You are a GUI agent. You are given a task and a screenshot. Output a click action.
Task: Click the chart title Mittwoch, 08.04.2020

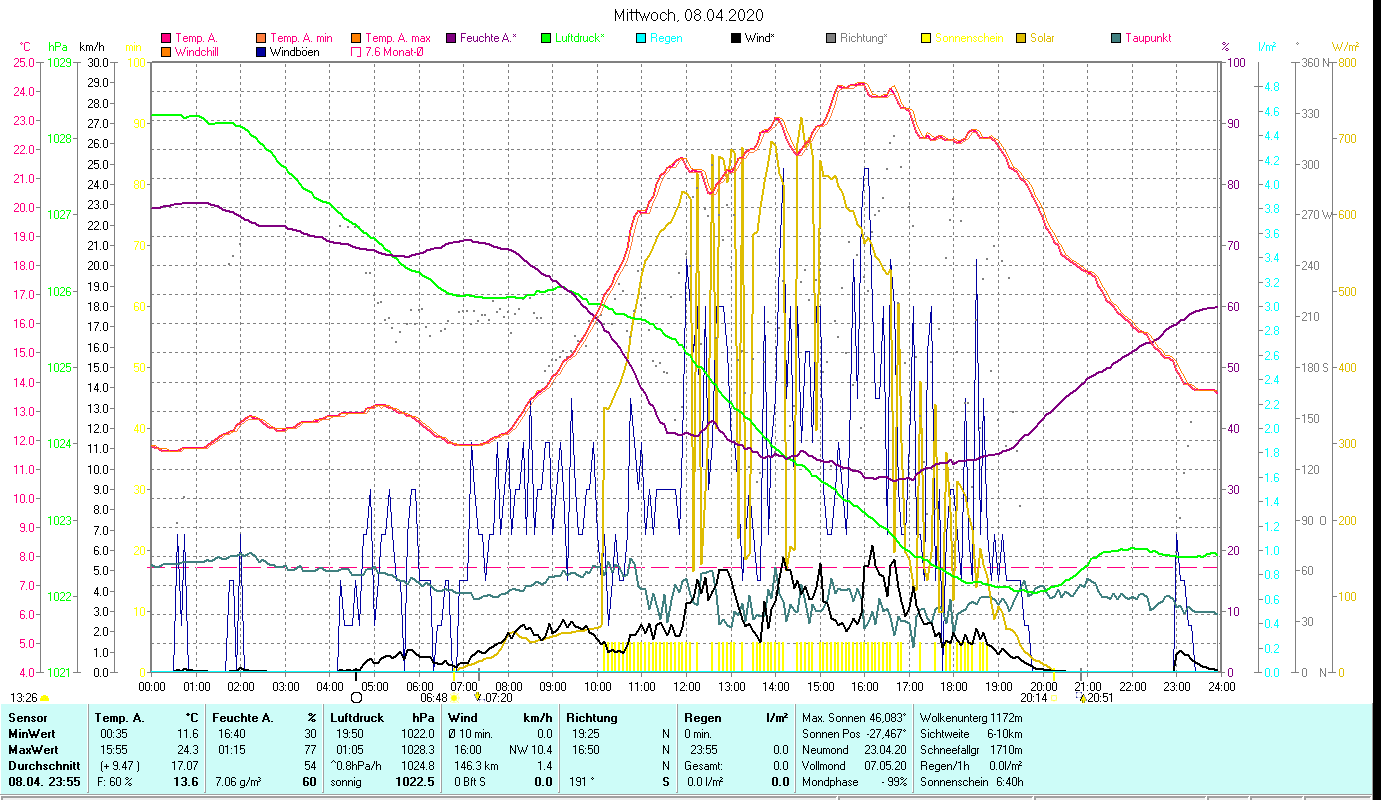(x=690, y=15)
